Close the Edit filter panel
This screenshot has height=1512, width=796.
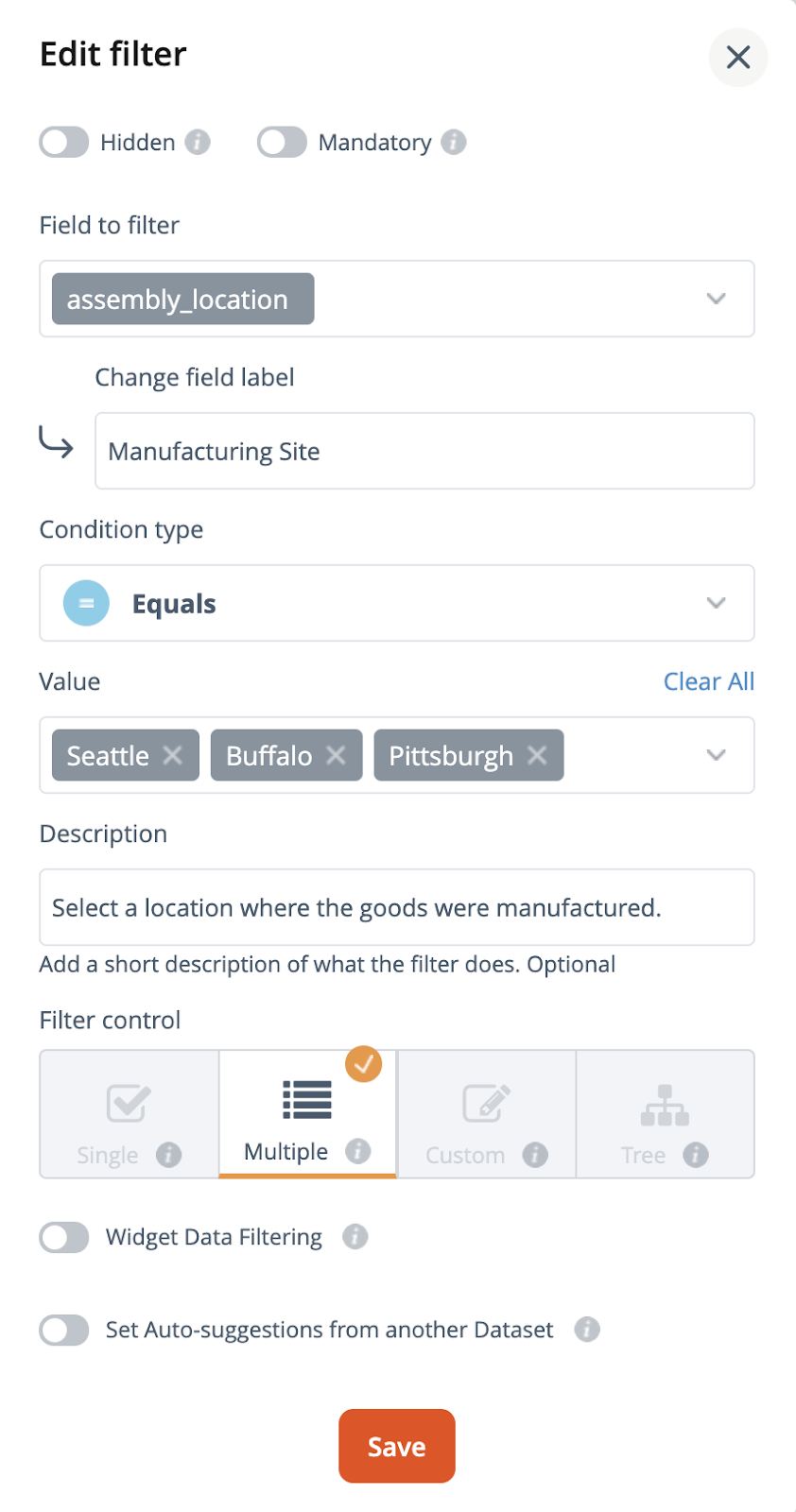point(738,57)
